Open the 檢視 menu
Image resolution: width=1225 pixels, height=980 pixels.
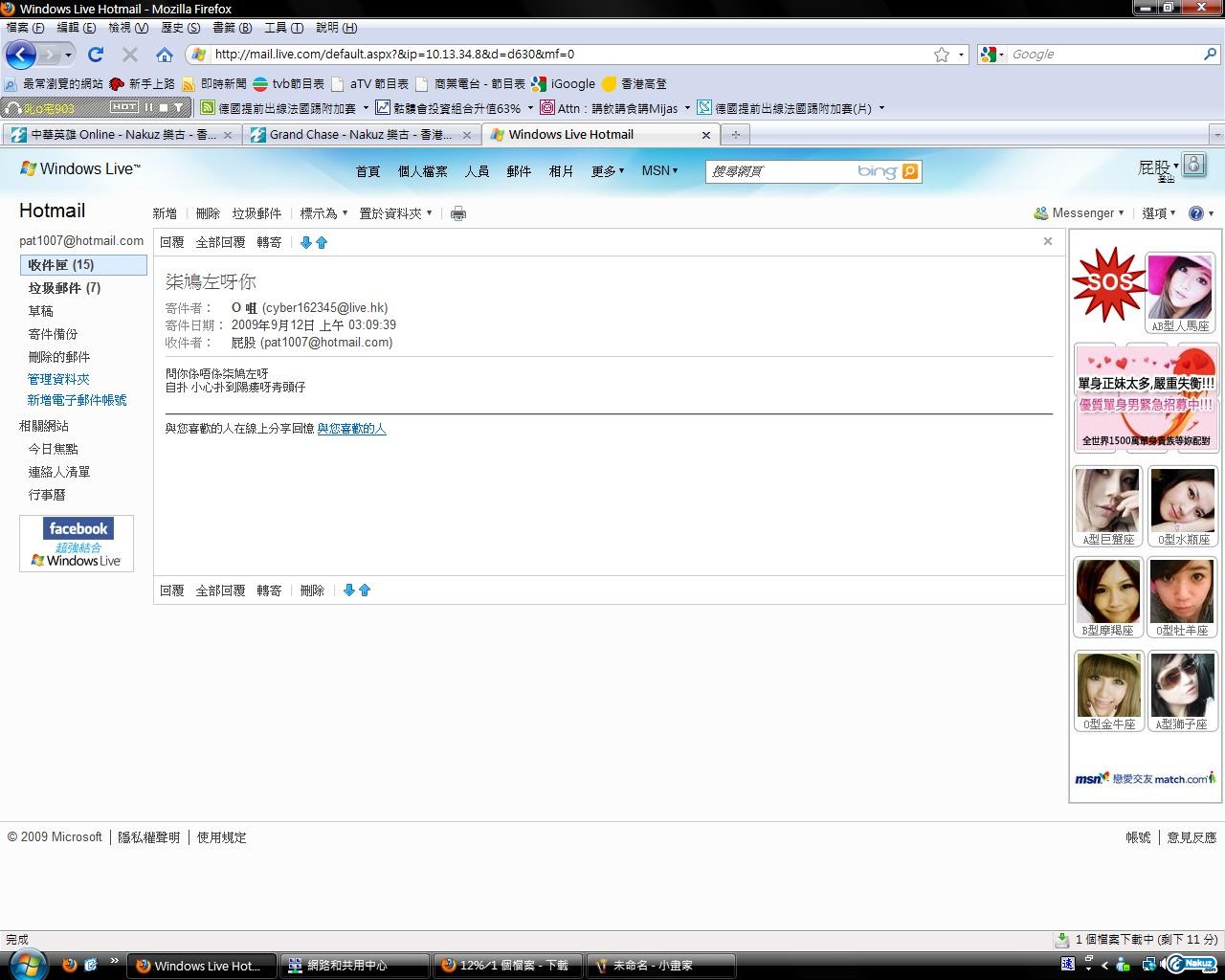point(127,28)
